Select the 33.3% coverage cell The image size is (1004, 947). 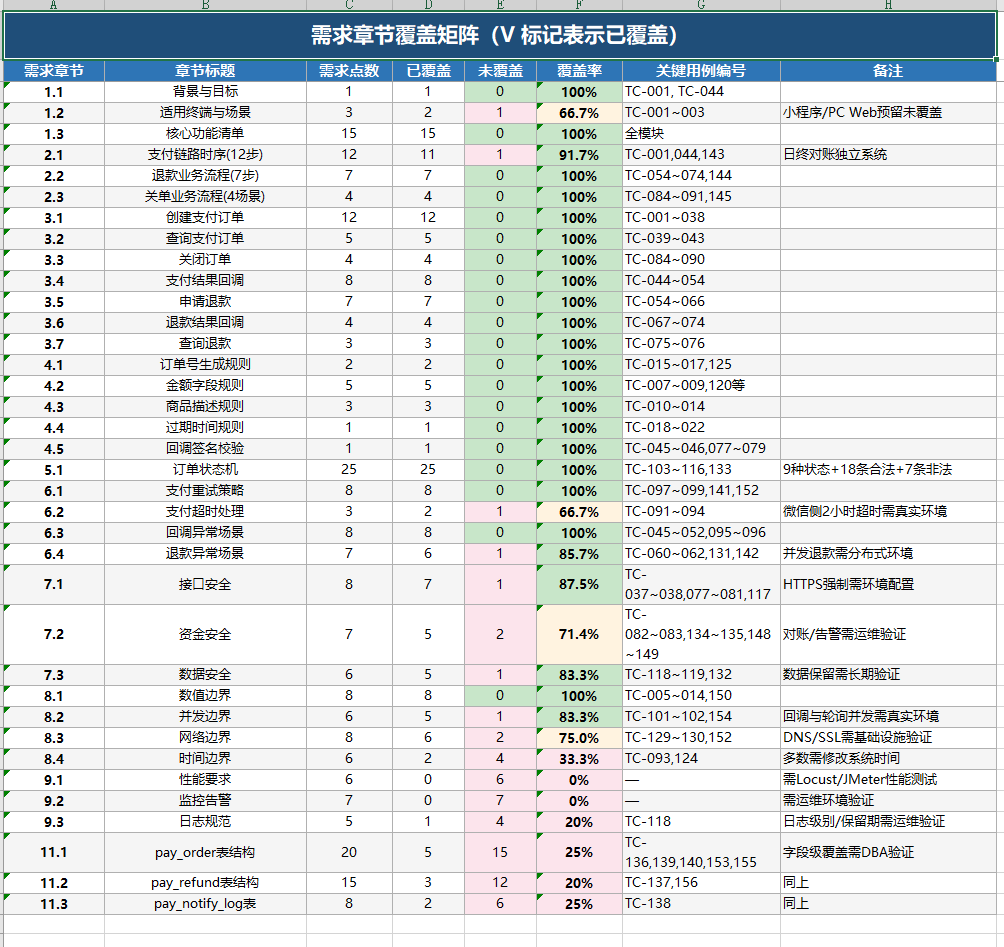point(579,759)
